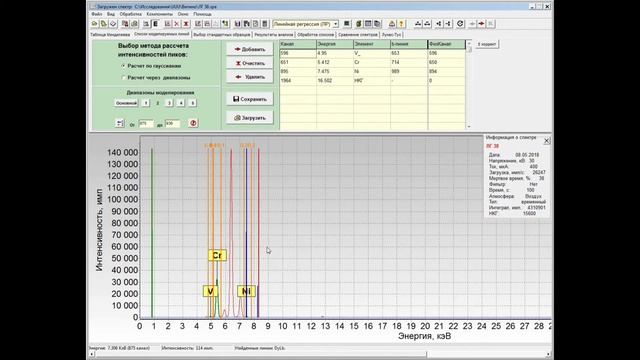Click the horizontal scrollbar below the chart
Screen dimensions: 640x360
coord(320,354)
